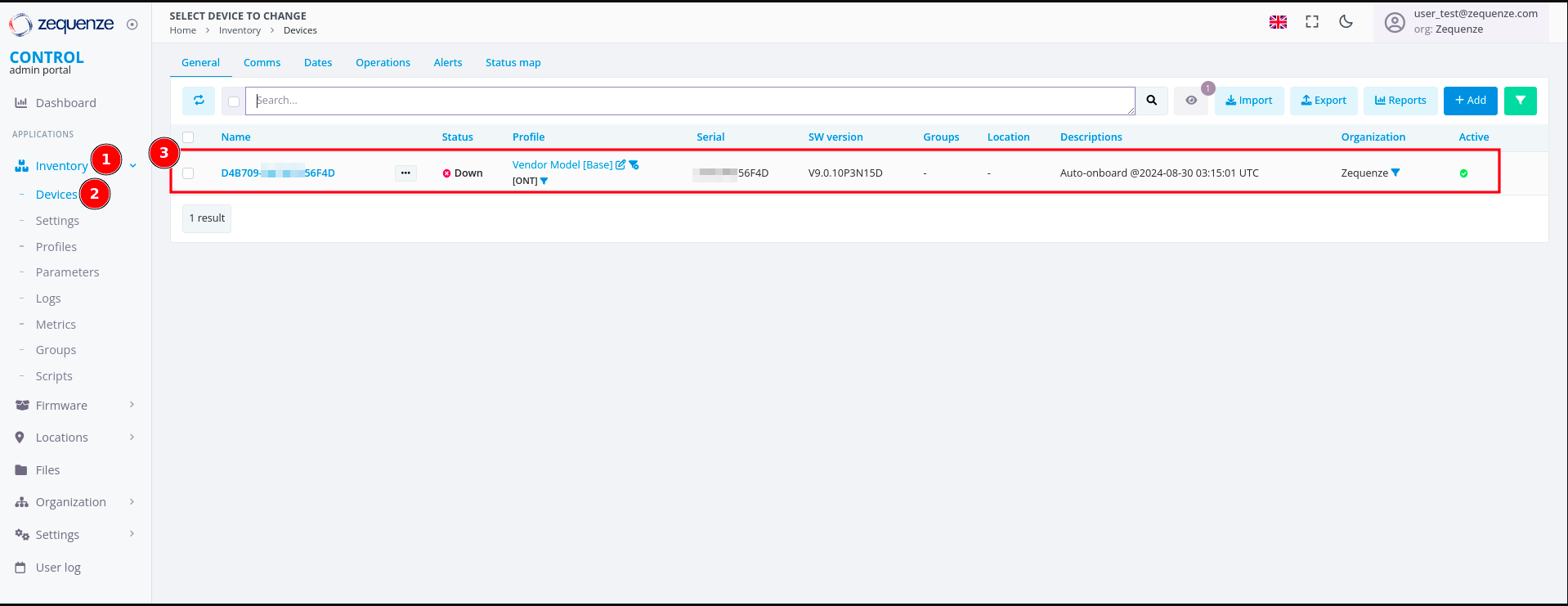The width and height of the screenshot is (1568, 606).
Task: Switch to the Comms tab
Action: pyautogui.click(x=262, y=63)
